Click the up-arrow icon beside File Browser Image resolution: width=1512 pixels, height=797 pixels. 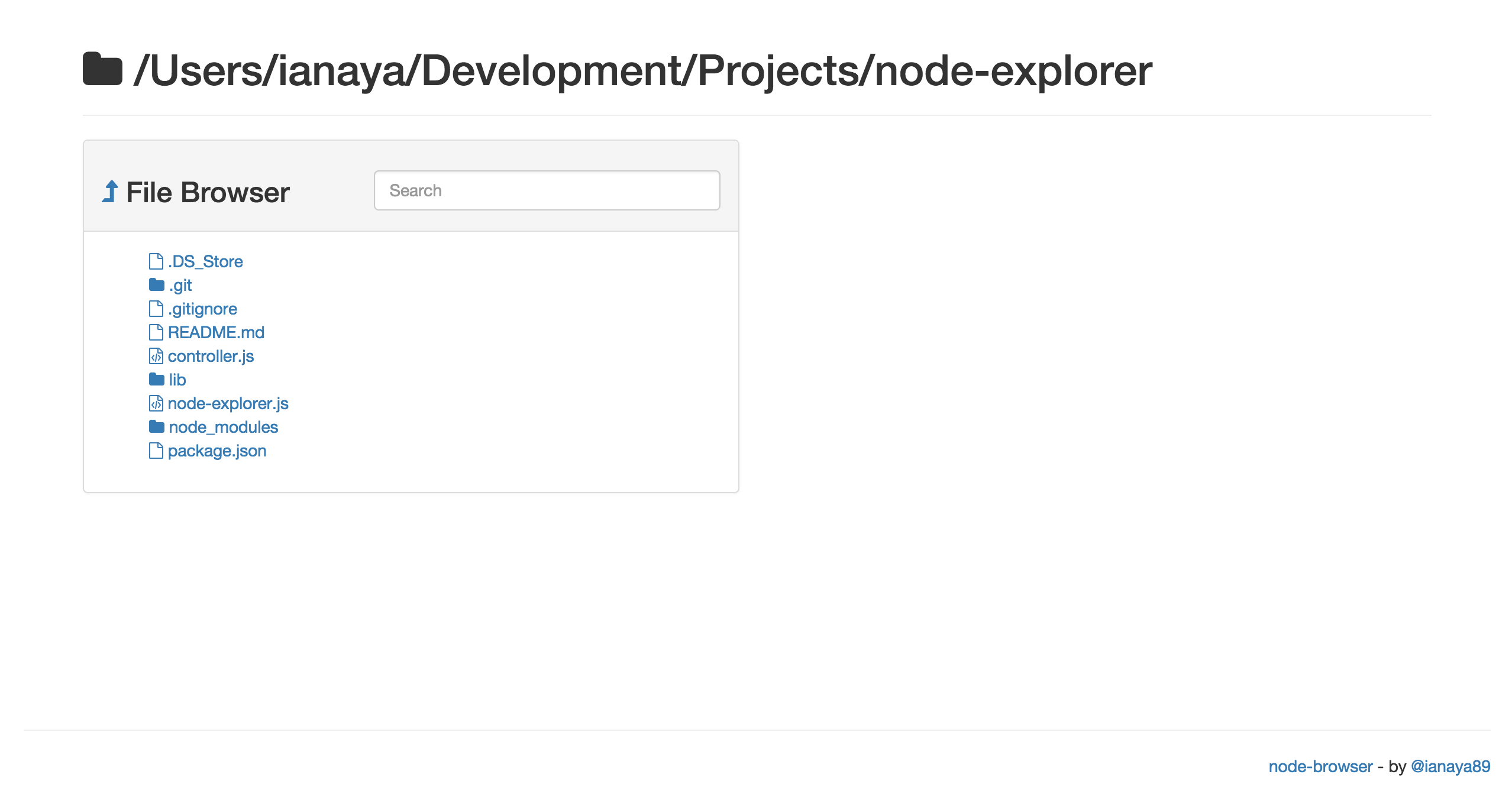point(110,192)
